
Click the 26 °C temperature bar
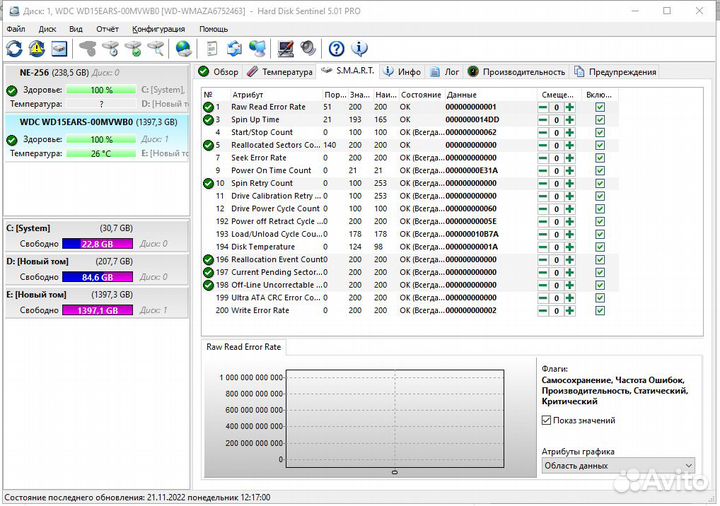(x=101, y=153)
